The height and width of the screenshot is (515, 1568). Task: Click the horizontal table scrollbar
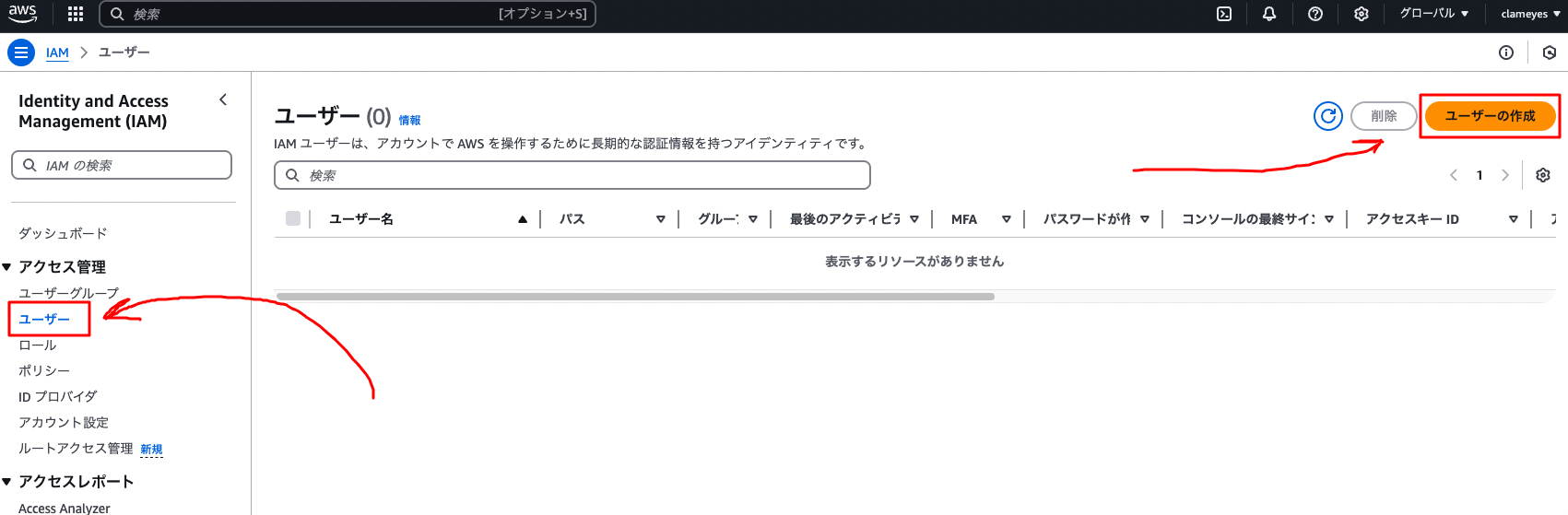pyautogui.click(x=635, y=297)
